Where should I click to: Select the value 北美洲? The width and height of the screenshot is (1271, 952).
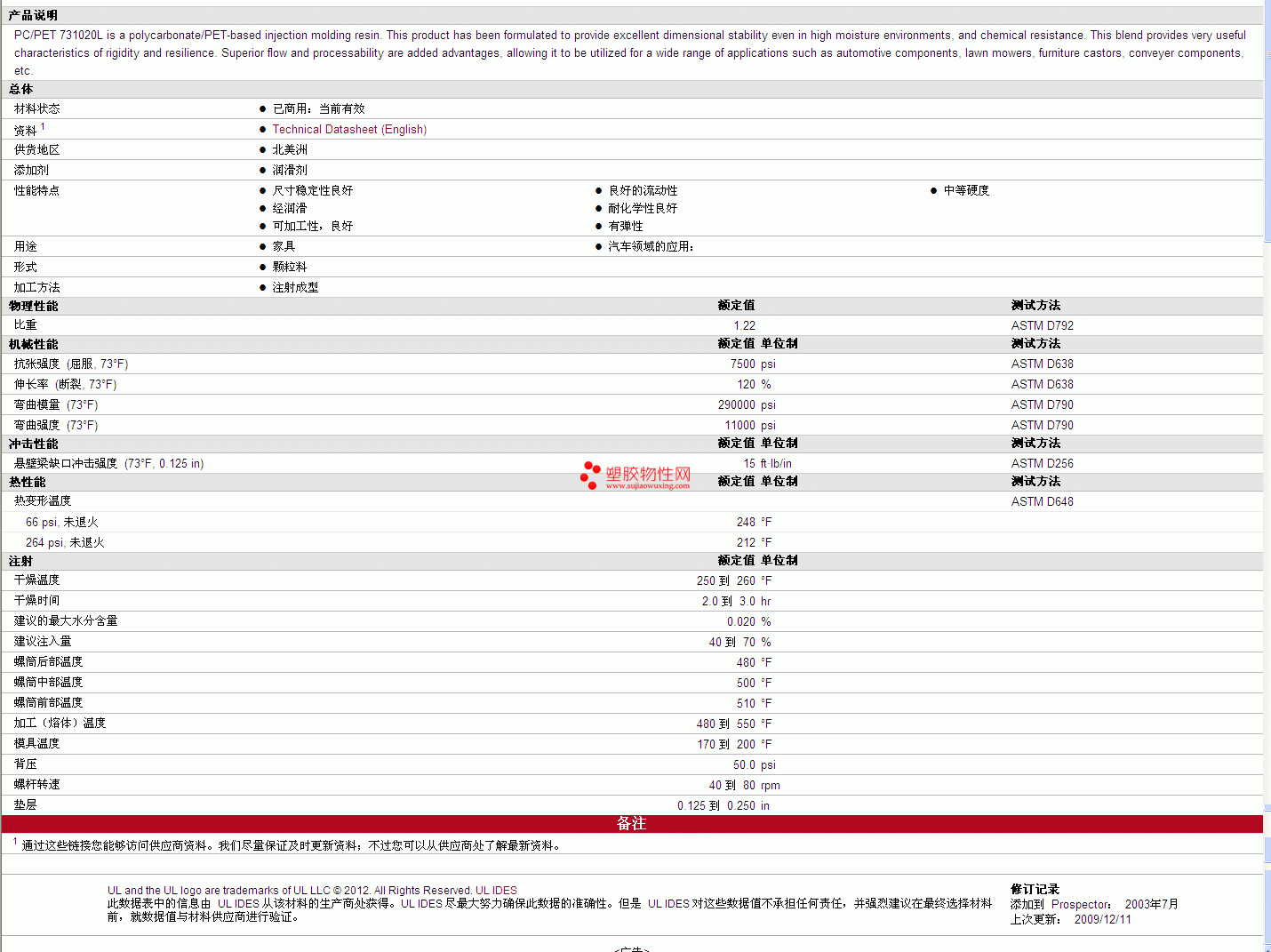click(290, 149)
